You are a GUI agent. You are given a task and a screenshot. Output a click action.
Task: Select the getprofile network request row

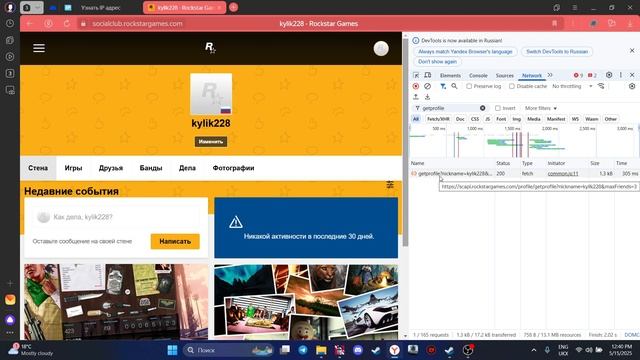[x=524, y=173]
